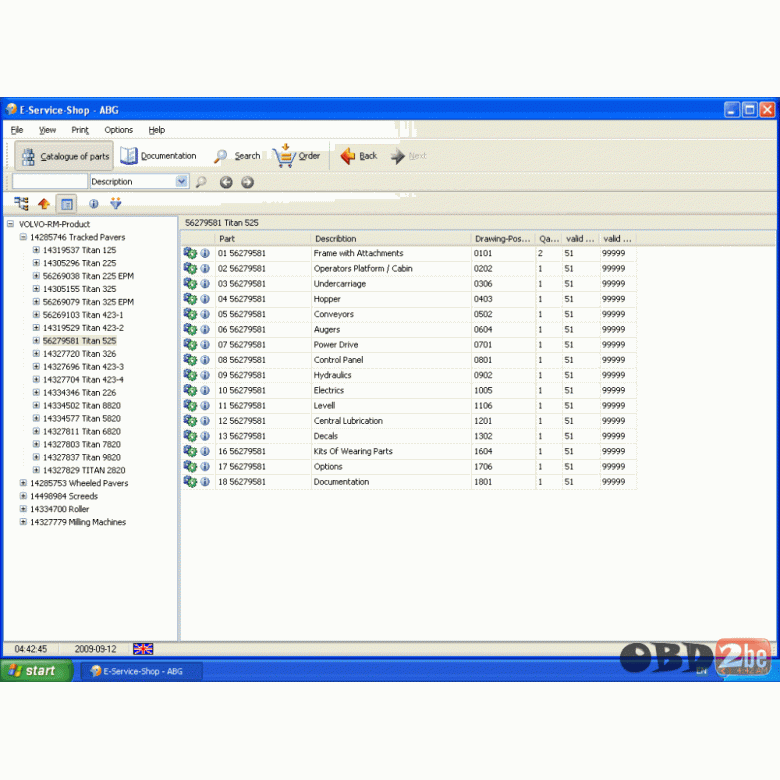
Task: Expand the 56279581 Titan 525 node
Action: pyautogui.click(x=36, y=340)
